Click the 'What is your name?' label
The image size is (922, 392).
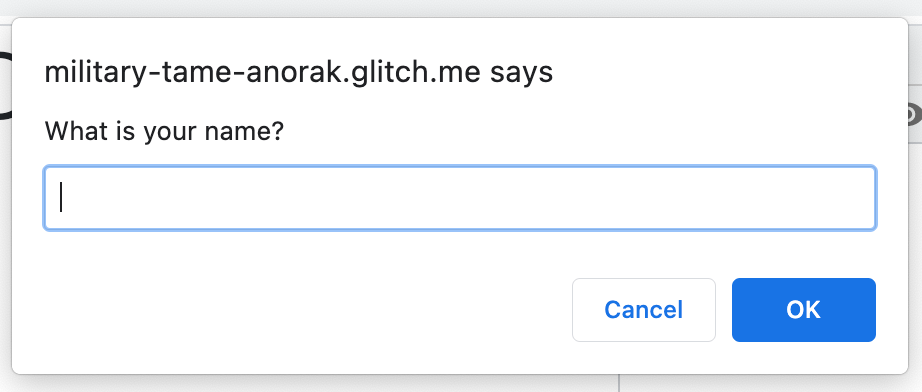[x=164, y=131]
